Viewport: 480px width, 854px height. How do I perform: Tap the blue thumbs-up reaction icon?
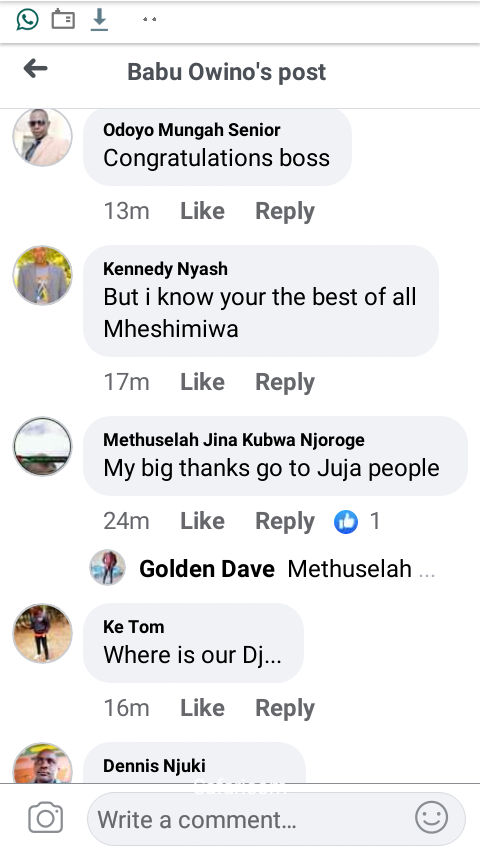point(346,522)
